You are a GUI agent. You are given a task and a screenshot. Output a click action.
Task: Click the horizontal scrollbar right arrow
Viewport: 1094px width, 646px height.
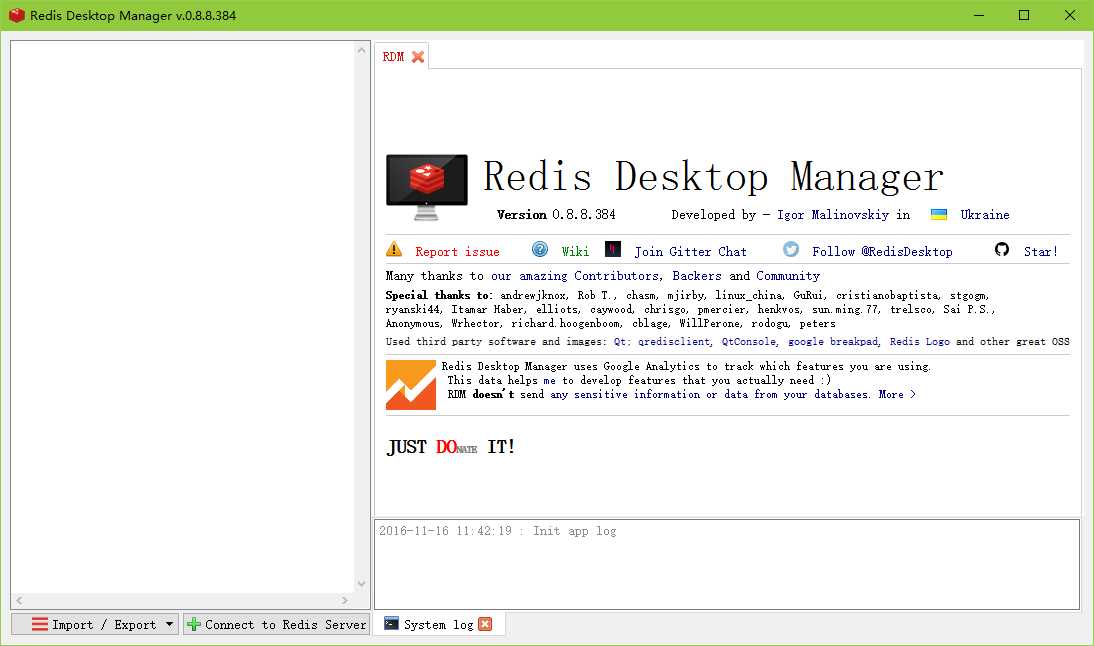[345, 600]
